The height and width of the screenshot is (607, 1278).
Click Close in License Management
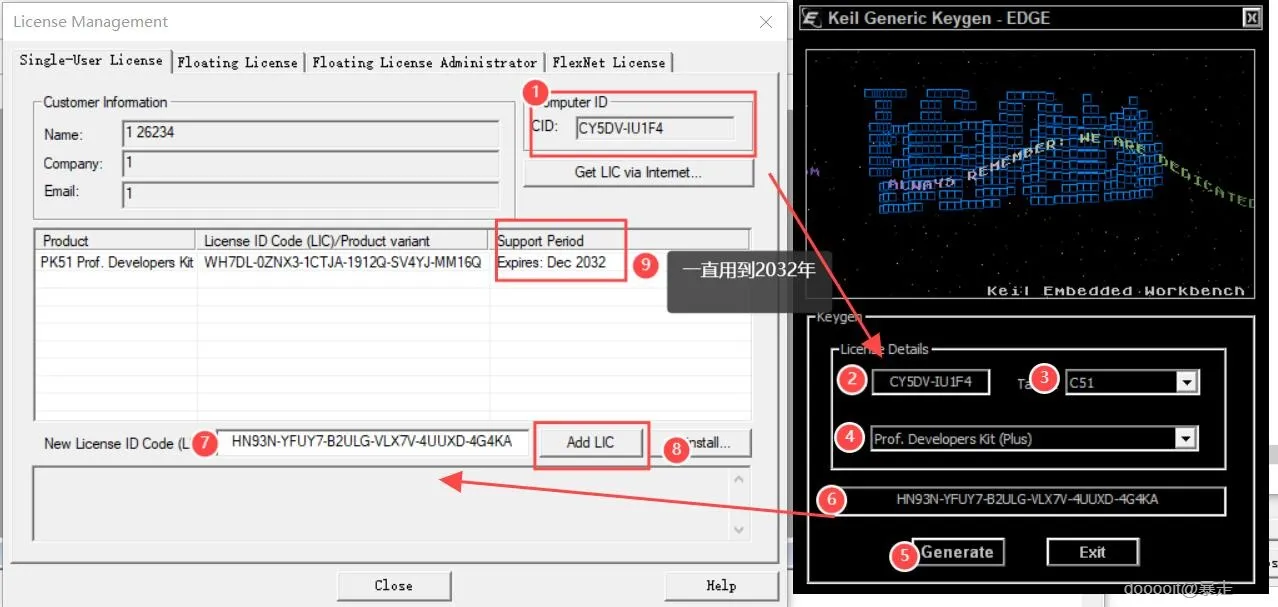pyautogui.click(x=394, y=585)
